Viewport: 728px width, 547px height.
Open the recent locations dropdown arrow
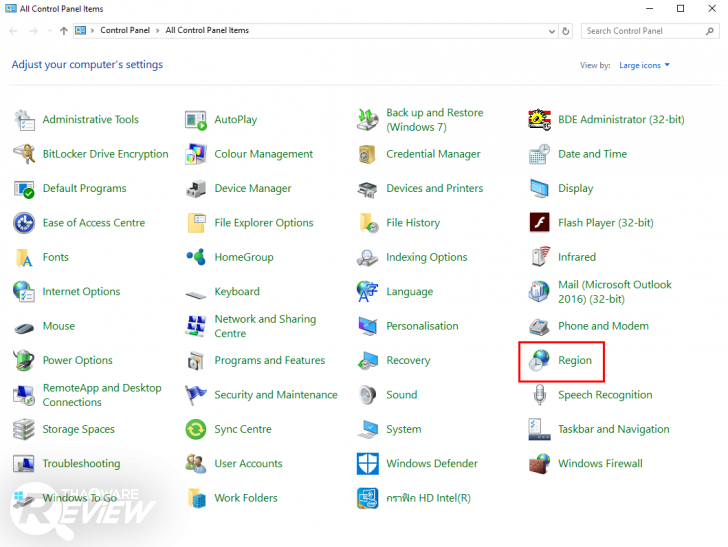pyautogui.click(x=50, y=31)
